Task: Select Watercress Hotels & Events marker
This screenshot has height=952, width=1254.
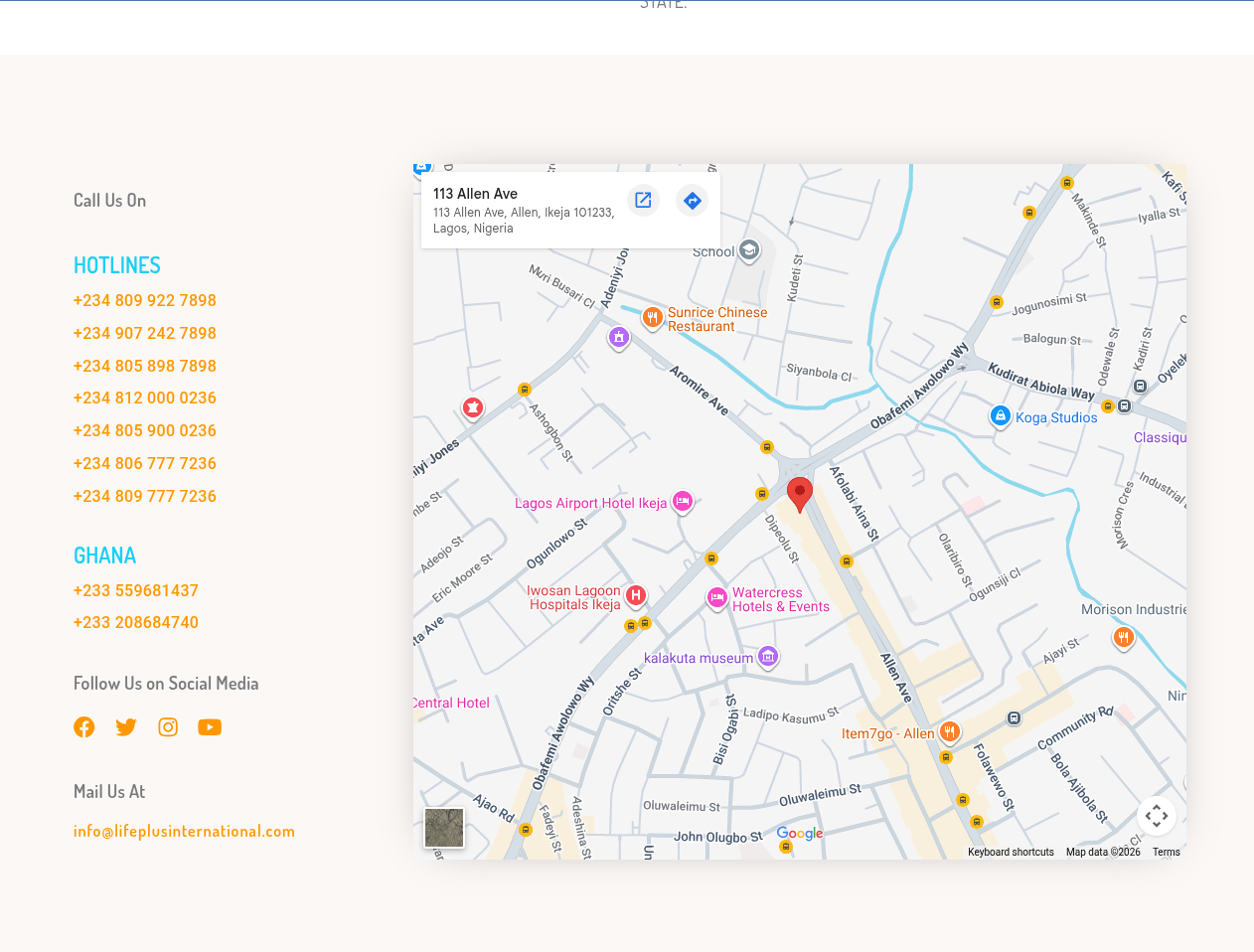Action: point(717,598)
